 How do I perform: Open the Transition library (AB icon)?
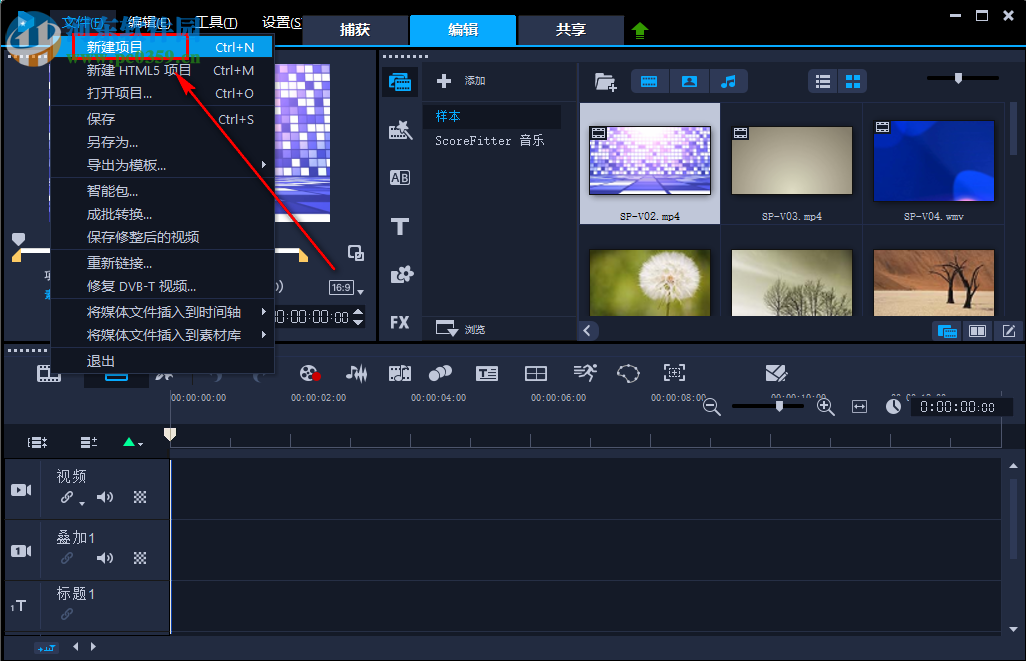tap(399, 178)
